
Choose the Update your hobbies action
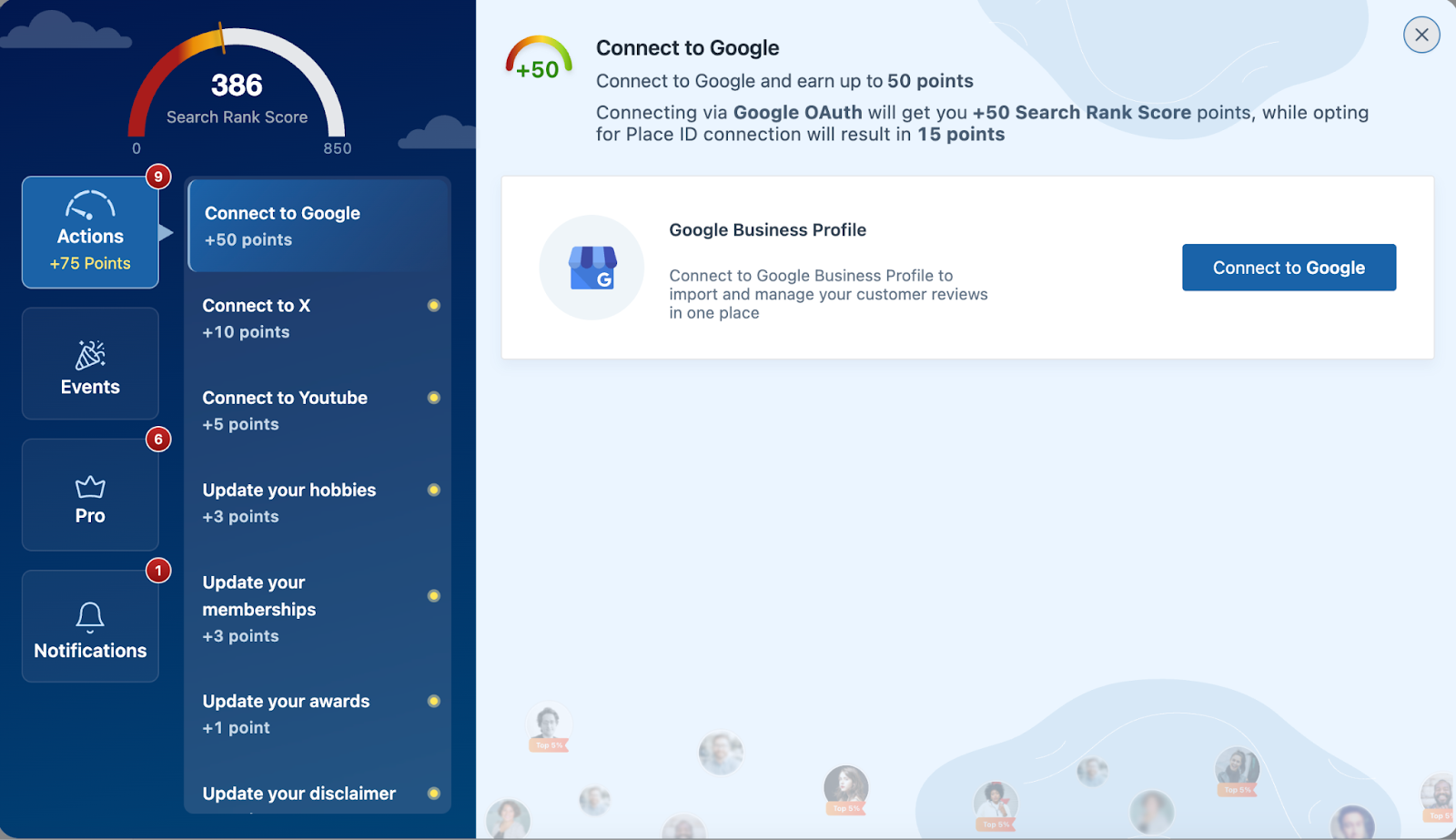coord(318,502)
